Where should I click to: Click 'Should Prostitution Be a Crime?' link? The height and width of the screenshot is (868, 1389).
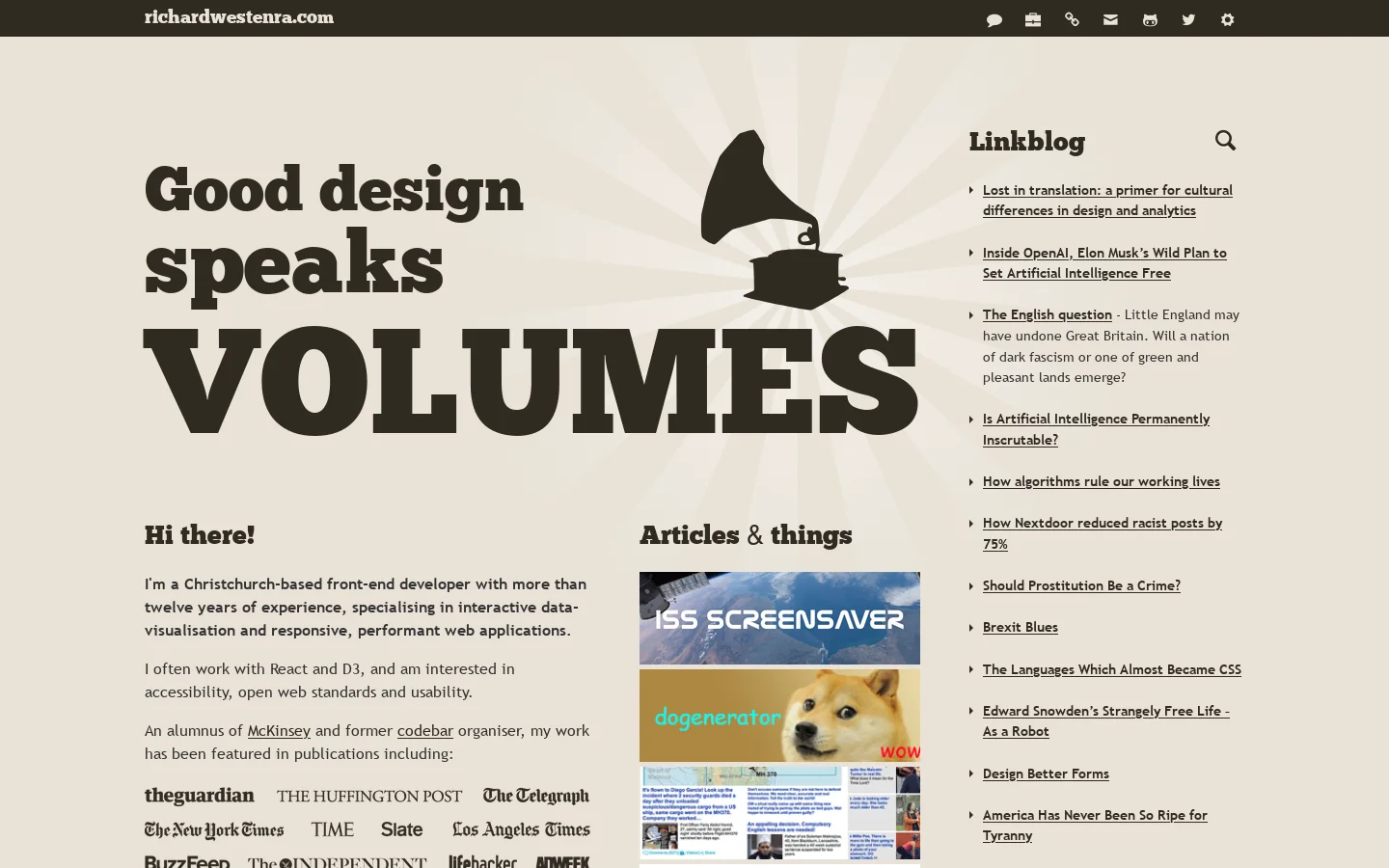tap(1081, 585)
